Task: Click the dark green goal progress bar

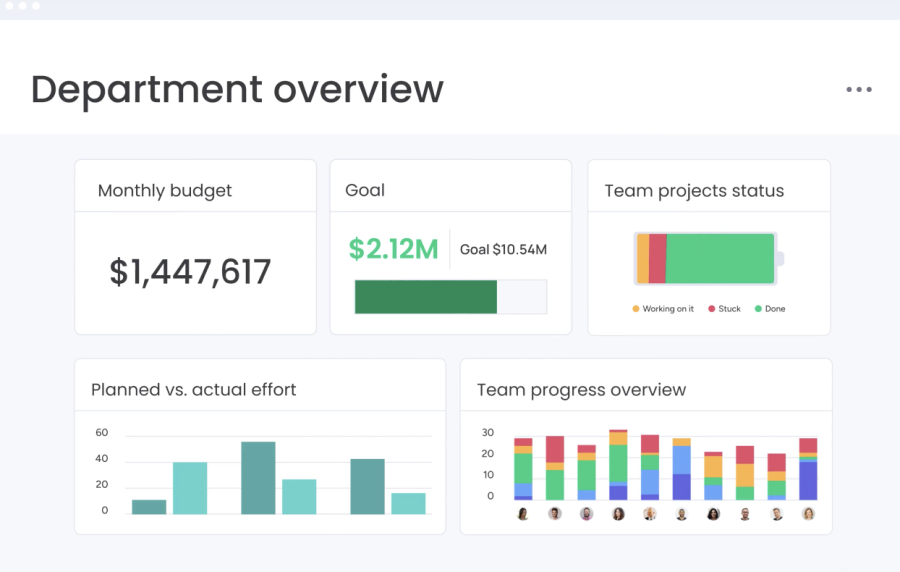Action: 426,297
